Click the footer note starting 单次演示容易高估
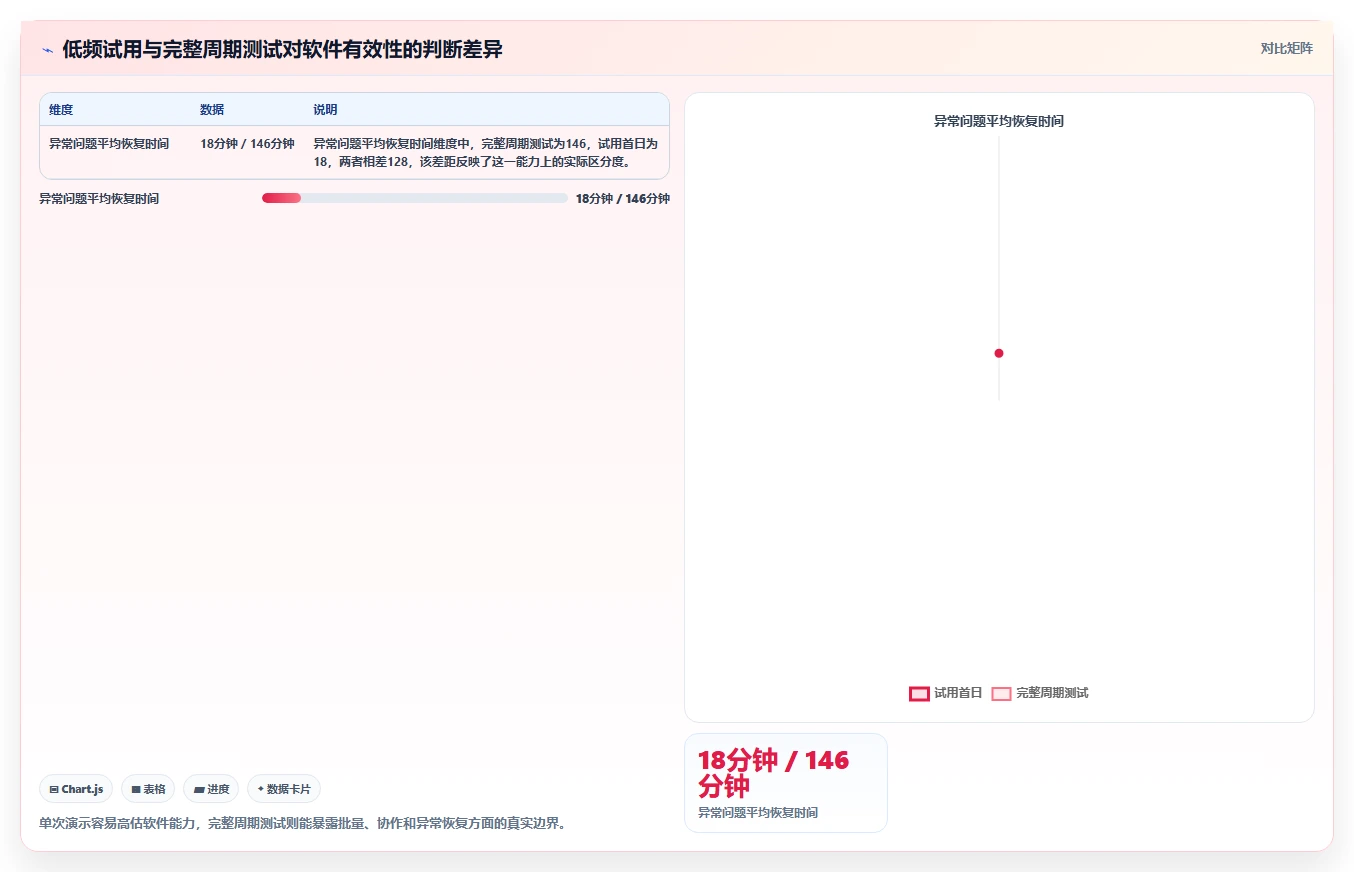Viewport: 1354px width, 872px height. click(x=302, y=824)
